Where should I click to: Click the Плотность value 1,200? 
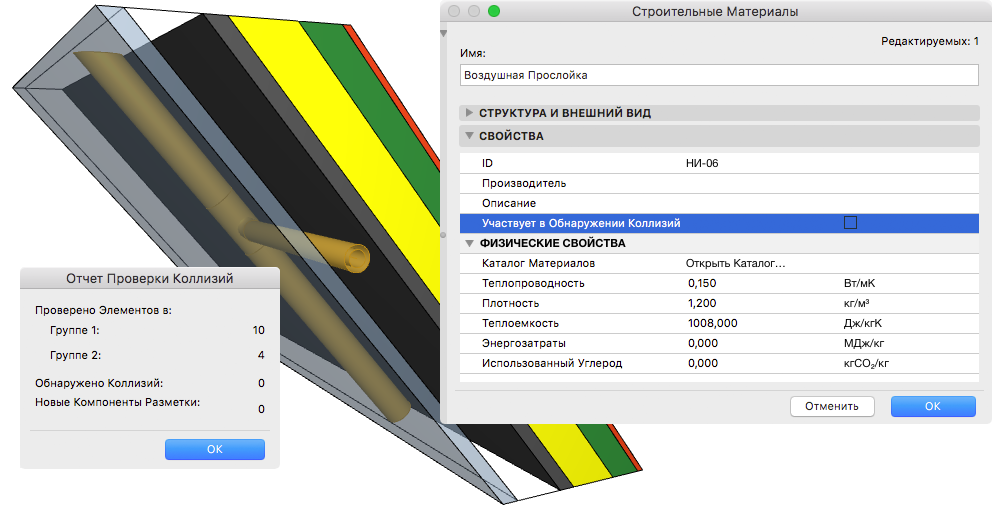click(702, 304)
